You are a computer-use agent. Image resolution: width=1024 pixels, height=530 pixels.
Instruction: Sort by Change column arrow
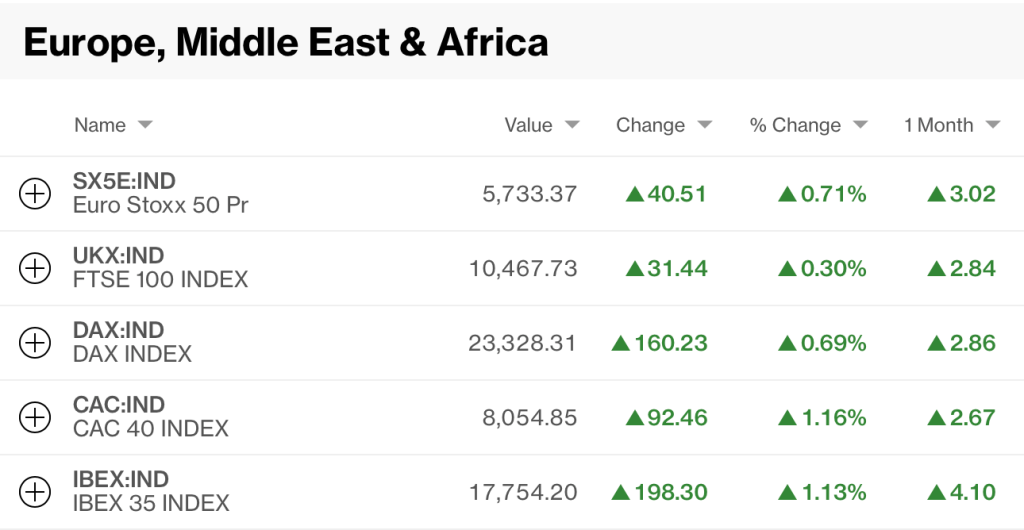(x=704, y=125)
